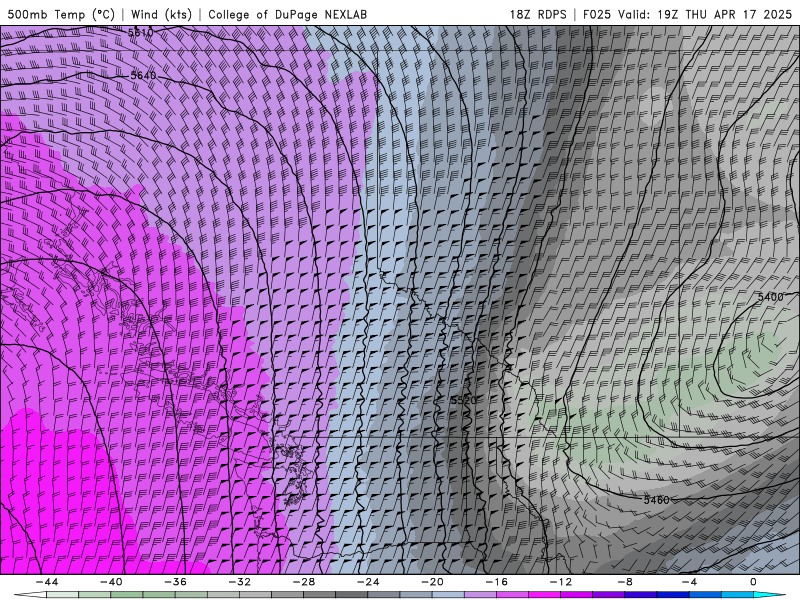Click the "Wind (kts)" header label
Image resolution: width=800 pixels, height=600 pixels.
(161, 14)
